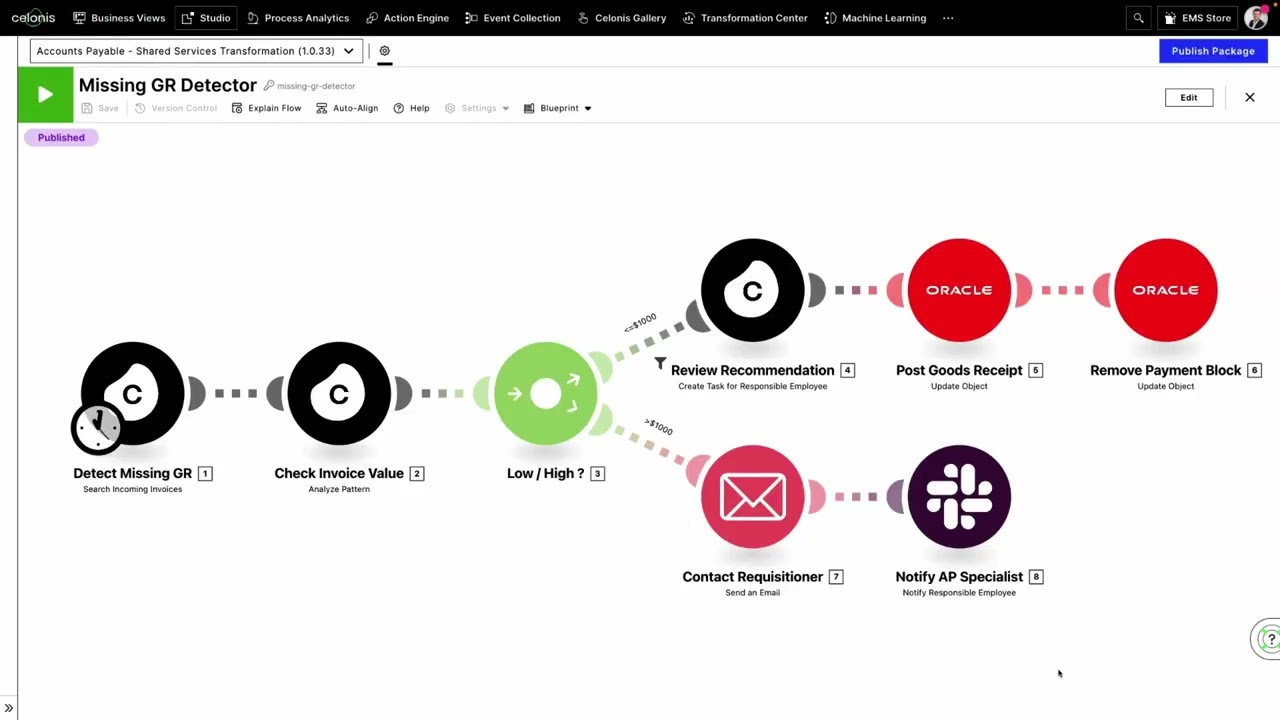Open Action Engine
Image resolution: width=1280 pixels, height=720 pixels.
tap(407, 18)
